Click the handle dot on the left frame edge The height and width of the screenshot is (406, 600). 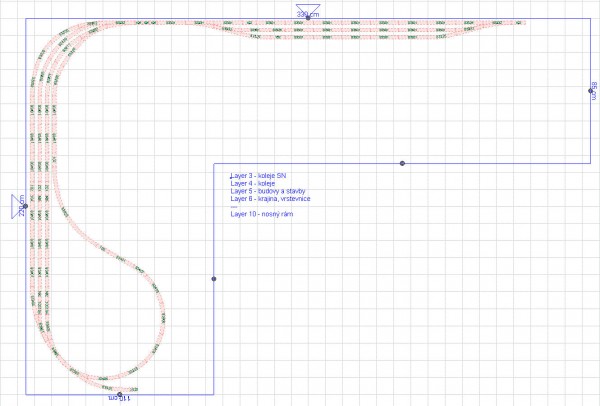coord(25,207)
